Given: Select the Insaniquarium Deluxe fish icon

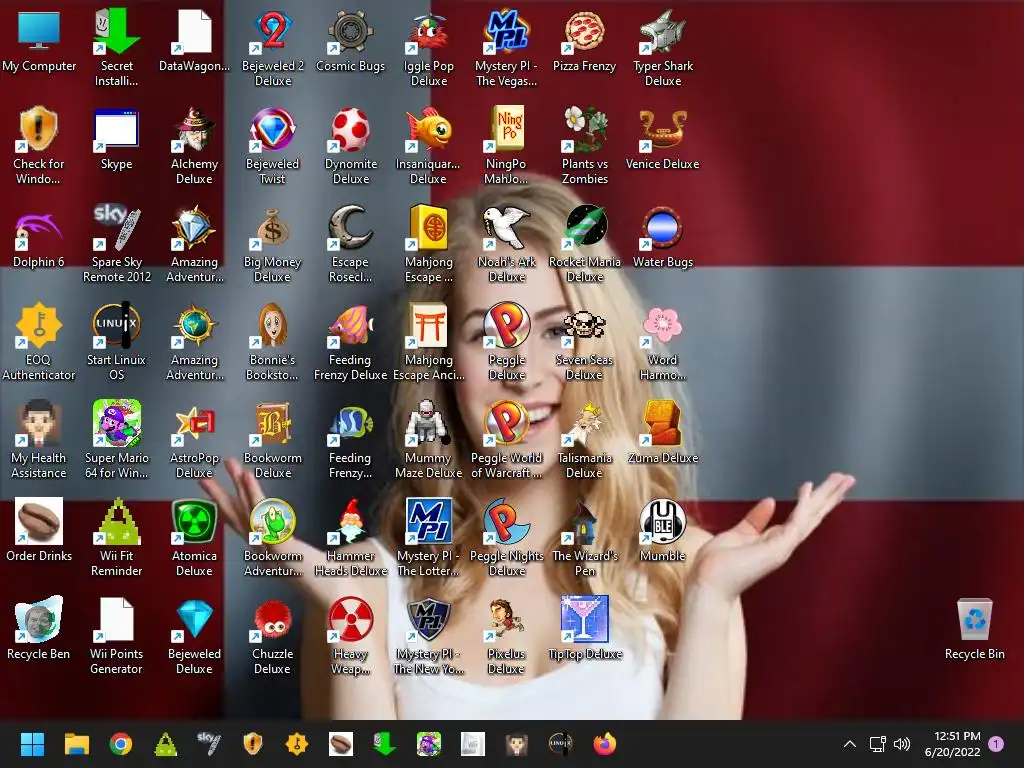Looking at the screenshot, I should pyautogui.click(x=428, y=129).
